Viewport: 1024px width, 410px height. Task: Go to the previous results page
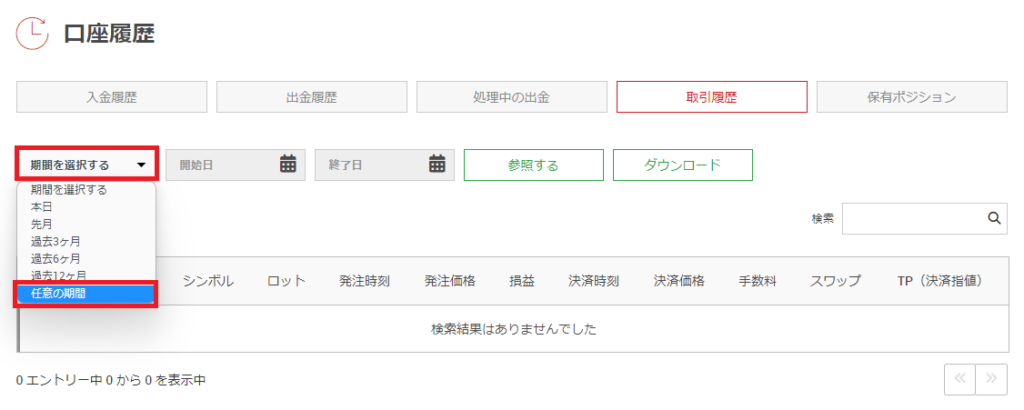click(x=961, y=380)
